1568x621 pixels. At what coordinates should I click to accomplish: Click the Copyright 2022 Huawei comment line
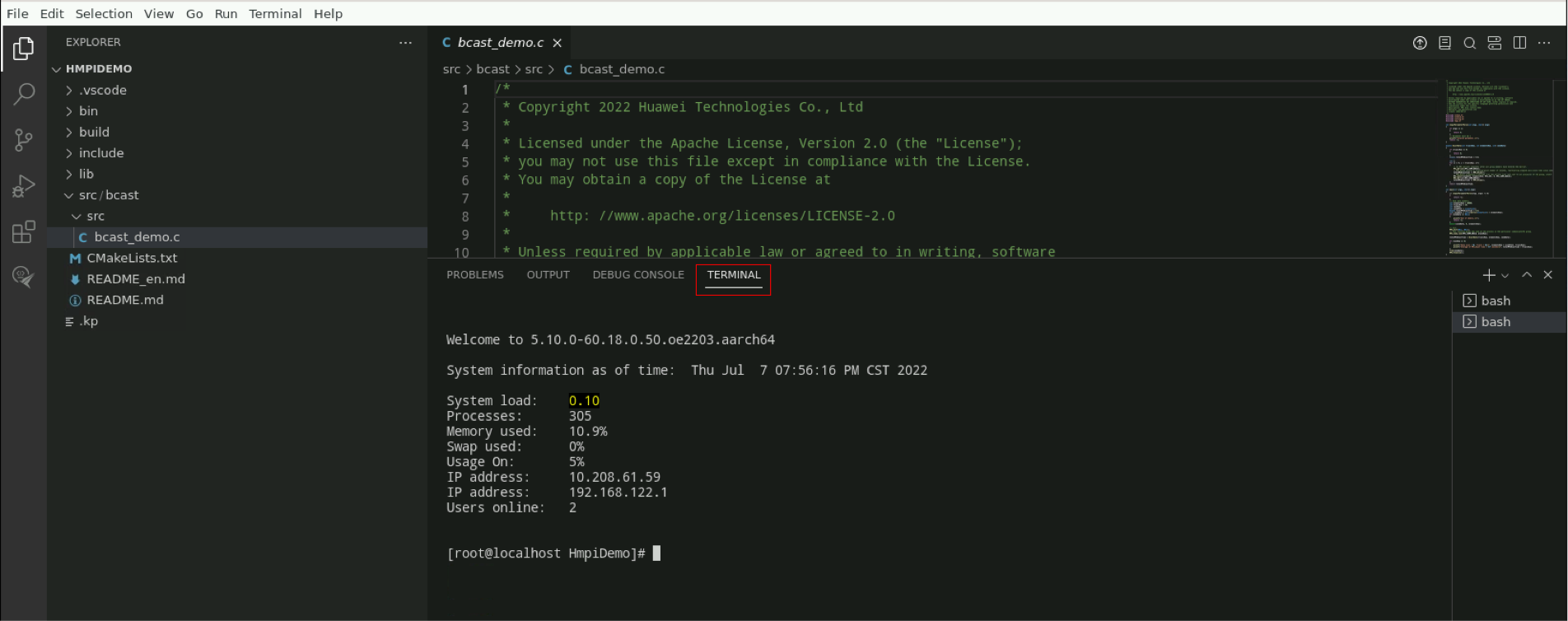click(690, 107)
